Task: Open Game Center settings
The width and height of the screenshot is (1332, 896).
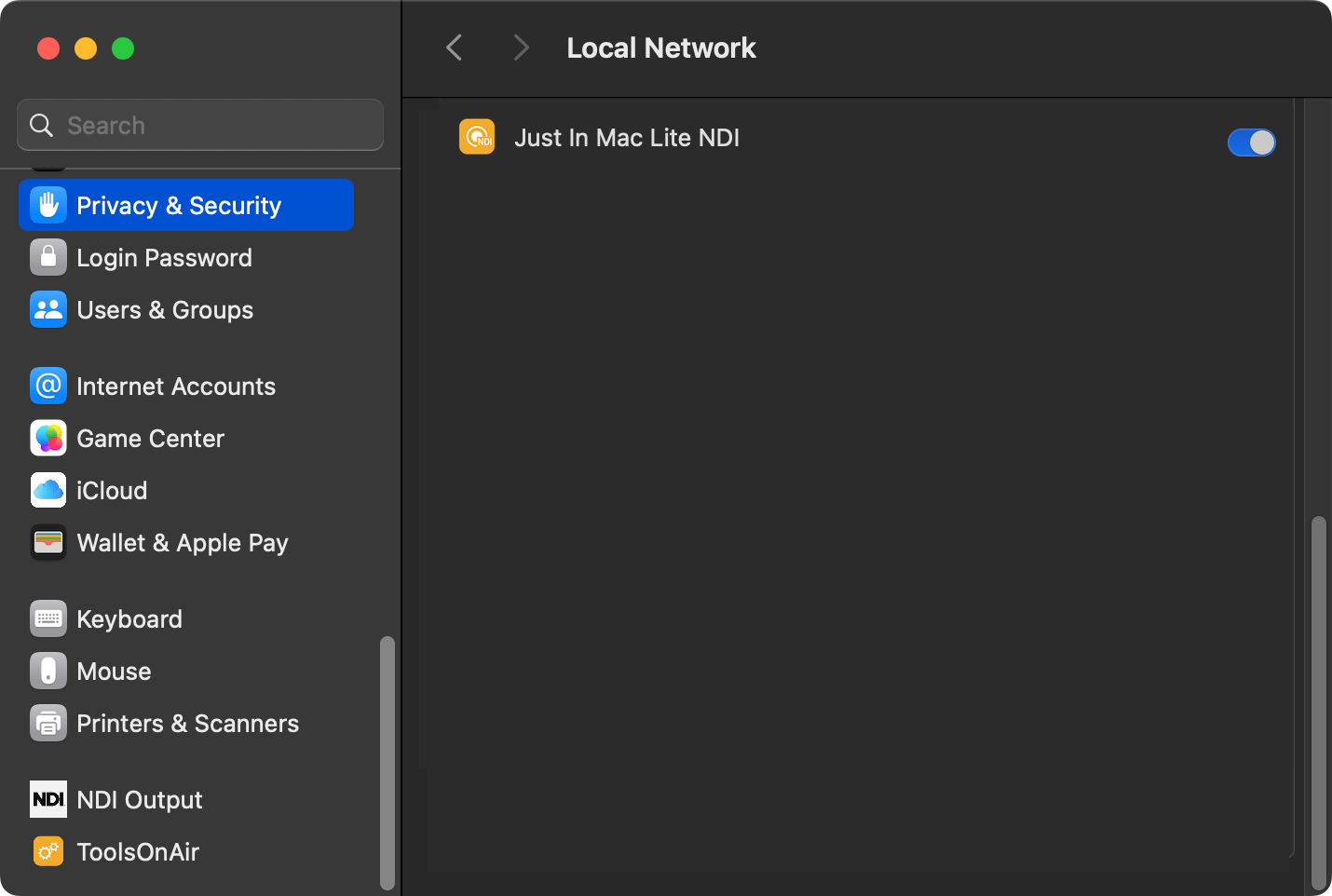Action: tap(186, 438)
